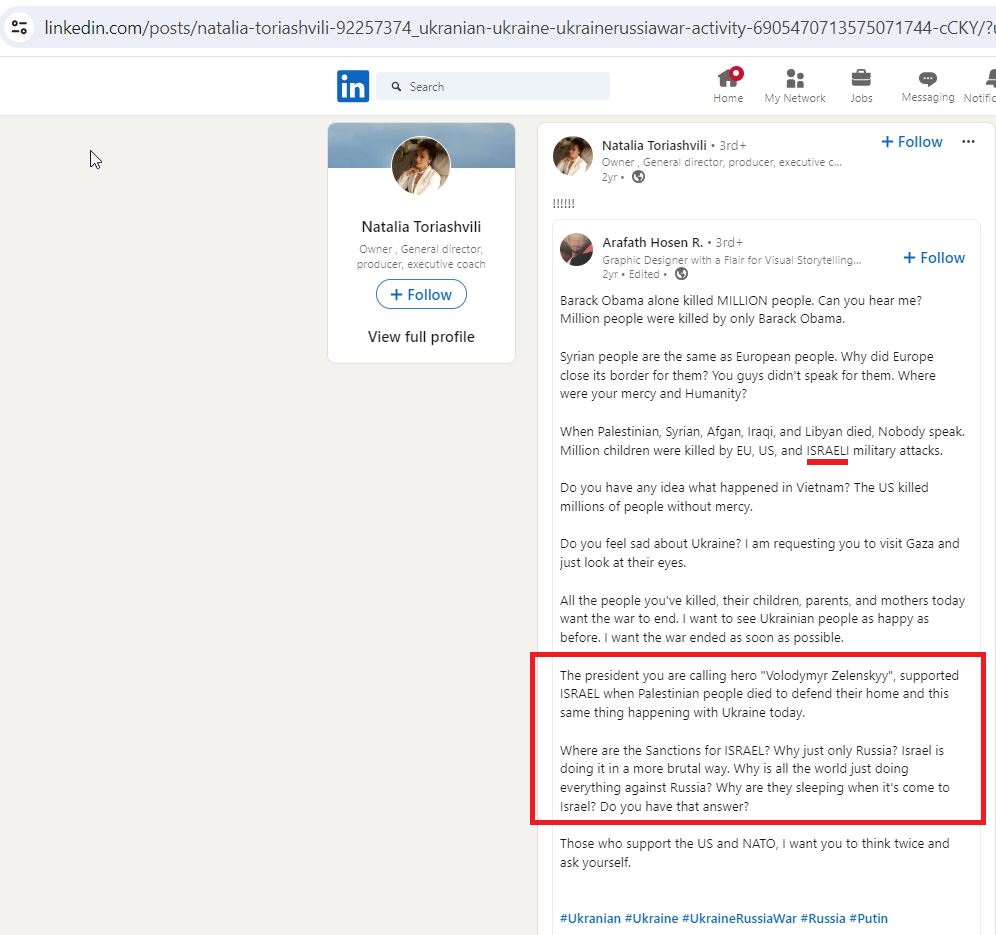Click Natalia's profile photo in the sidebar card
The width and height of the screenshot is (996, 935).
point(421,164)
